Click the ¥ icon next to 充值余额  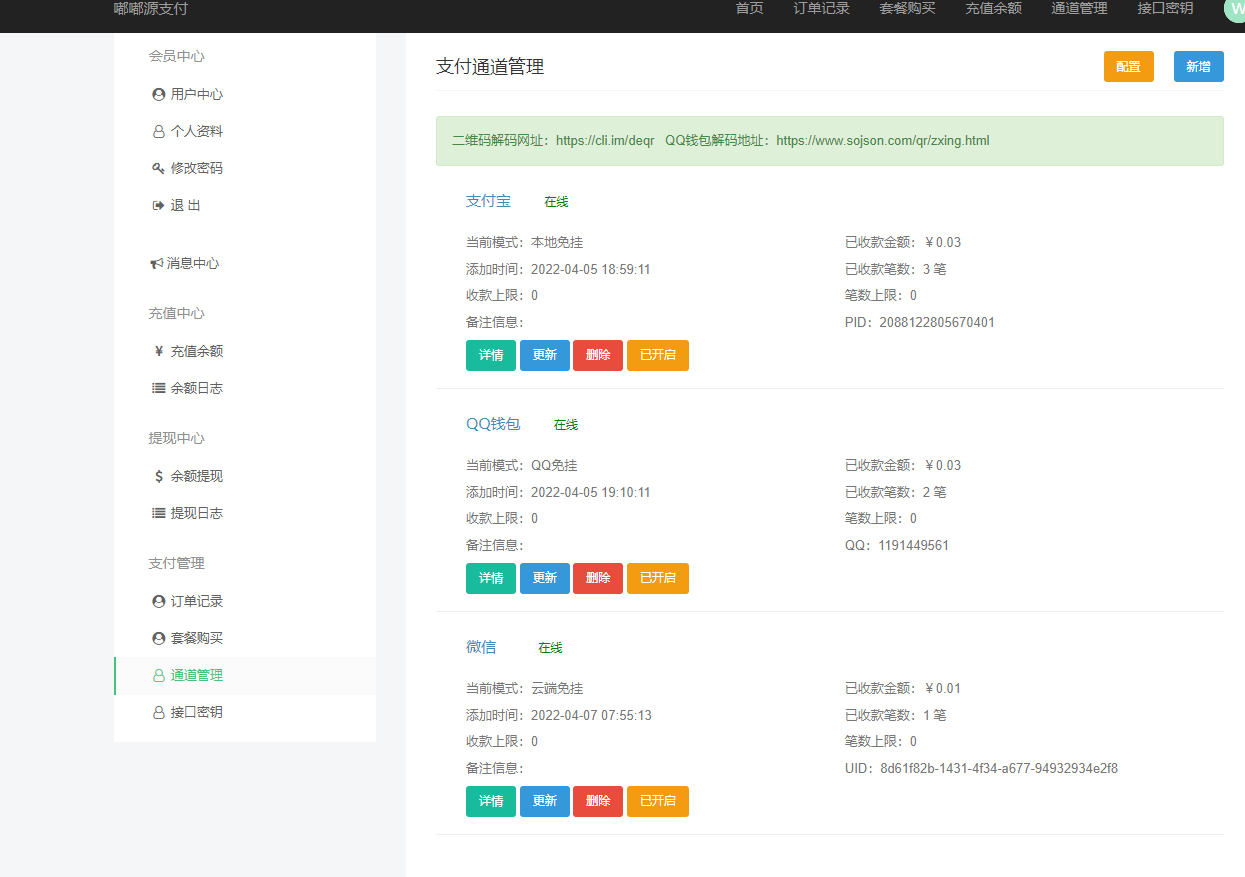[157, 350]
